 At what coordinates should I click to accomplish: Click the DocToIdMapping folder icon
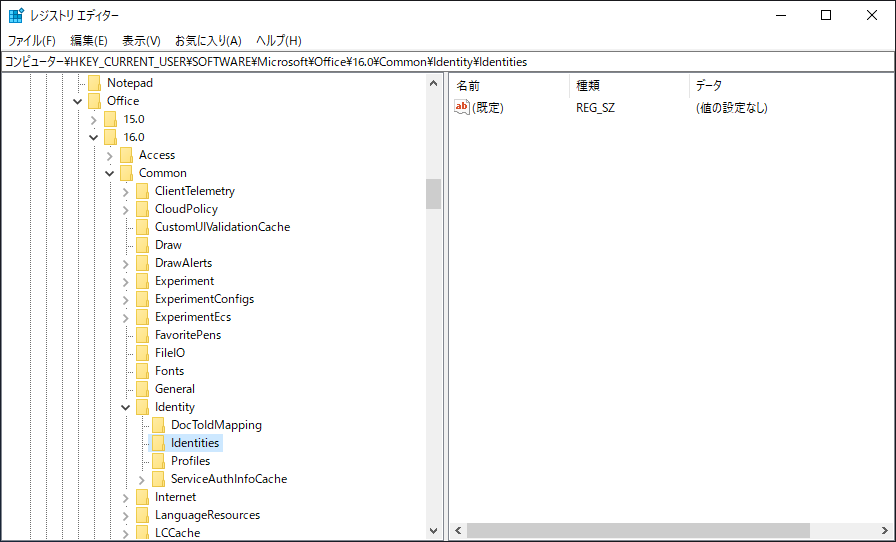click(159, 425)
